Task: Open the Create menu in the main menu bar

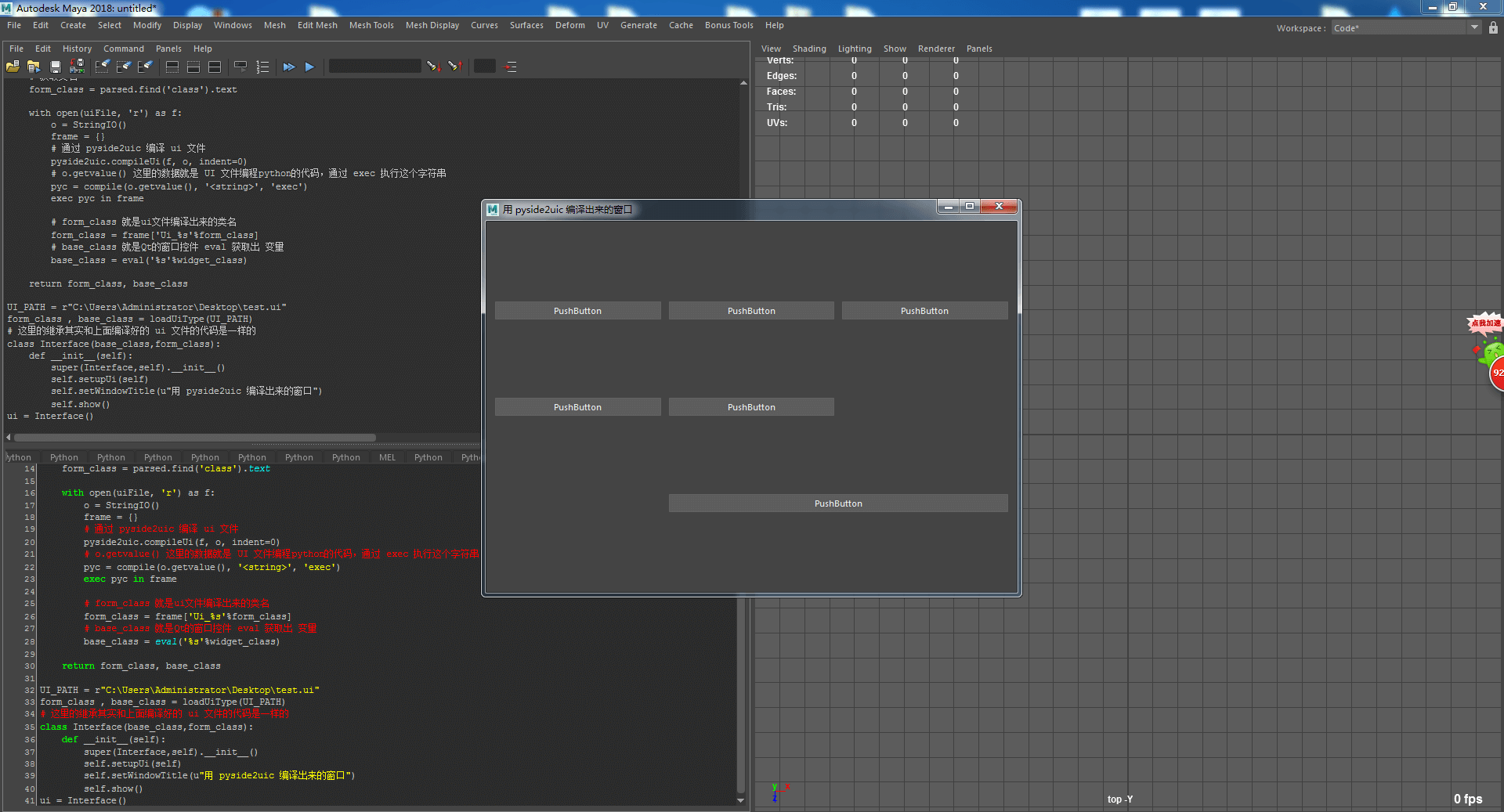Action: pyautogui.click(x=73, y=25)
